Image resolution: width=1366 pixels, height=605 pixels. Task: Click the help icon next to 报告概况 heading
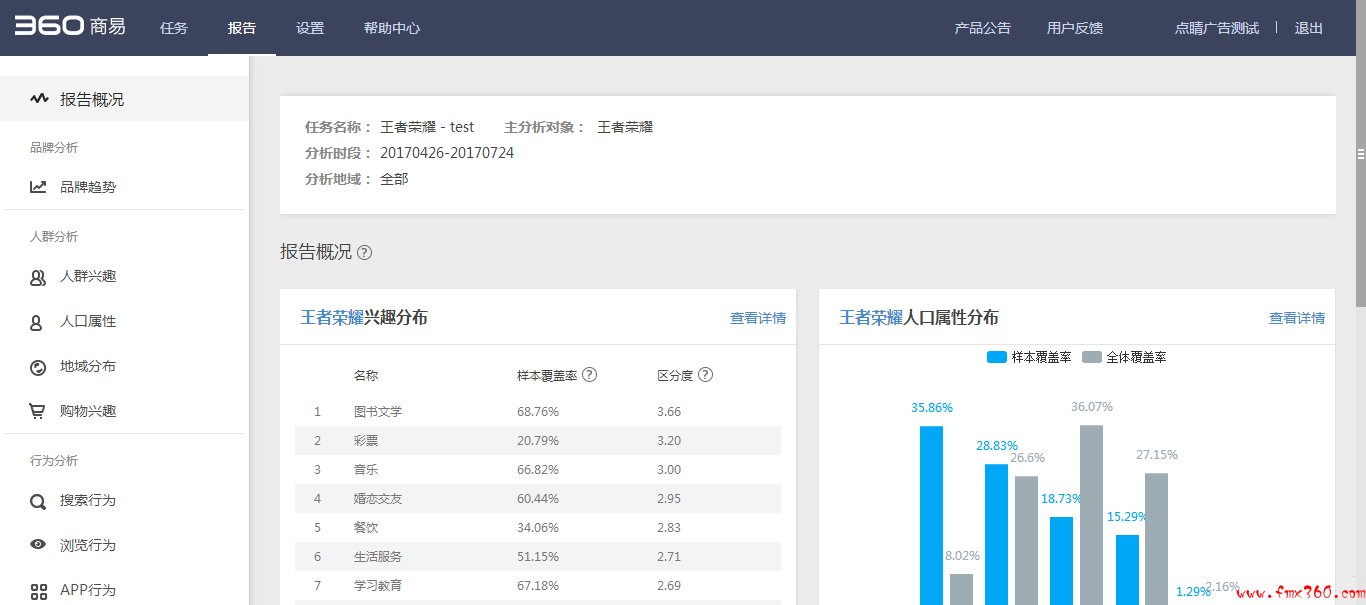pos(364,252)
